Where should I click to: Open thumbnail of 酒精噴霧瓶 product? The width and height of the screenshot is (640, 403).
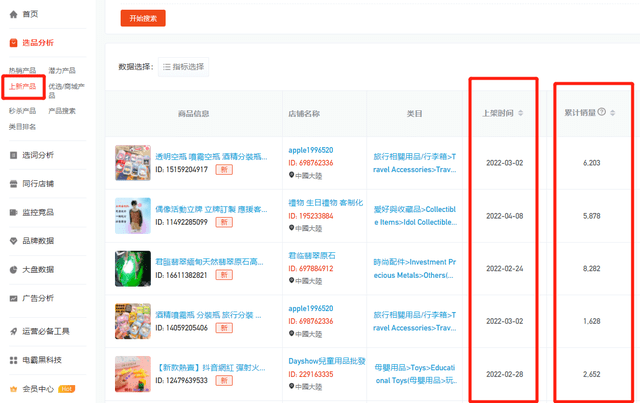[x=133, y=321]
